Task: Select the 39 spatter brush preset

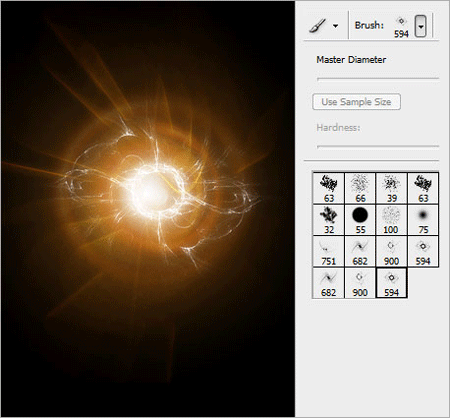Action: pyautogui.click(x=391, y=188)
